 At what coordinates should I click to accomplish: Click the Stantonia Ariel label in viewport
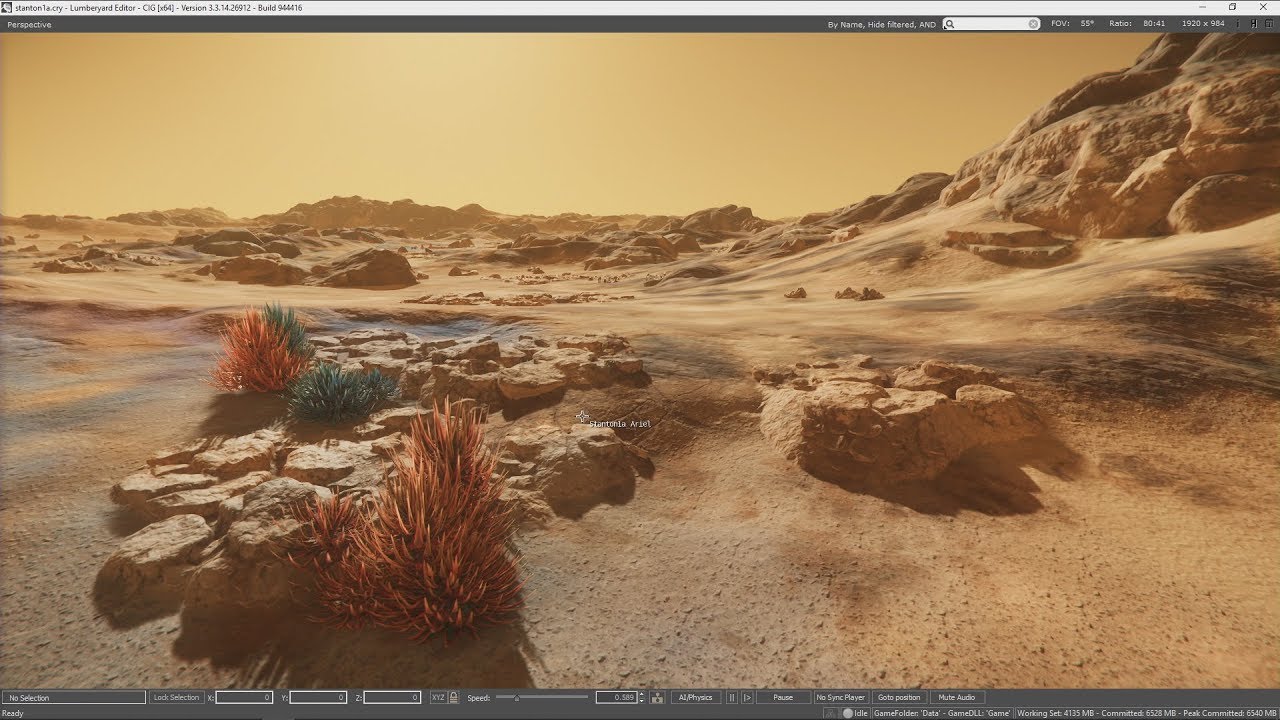[620, 424]
